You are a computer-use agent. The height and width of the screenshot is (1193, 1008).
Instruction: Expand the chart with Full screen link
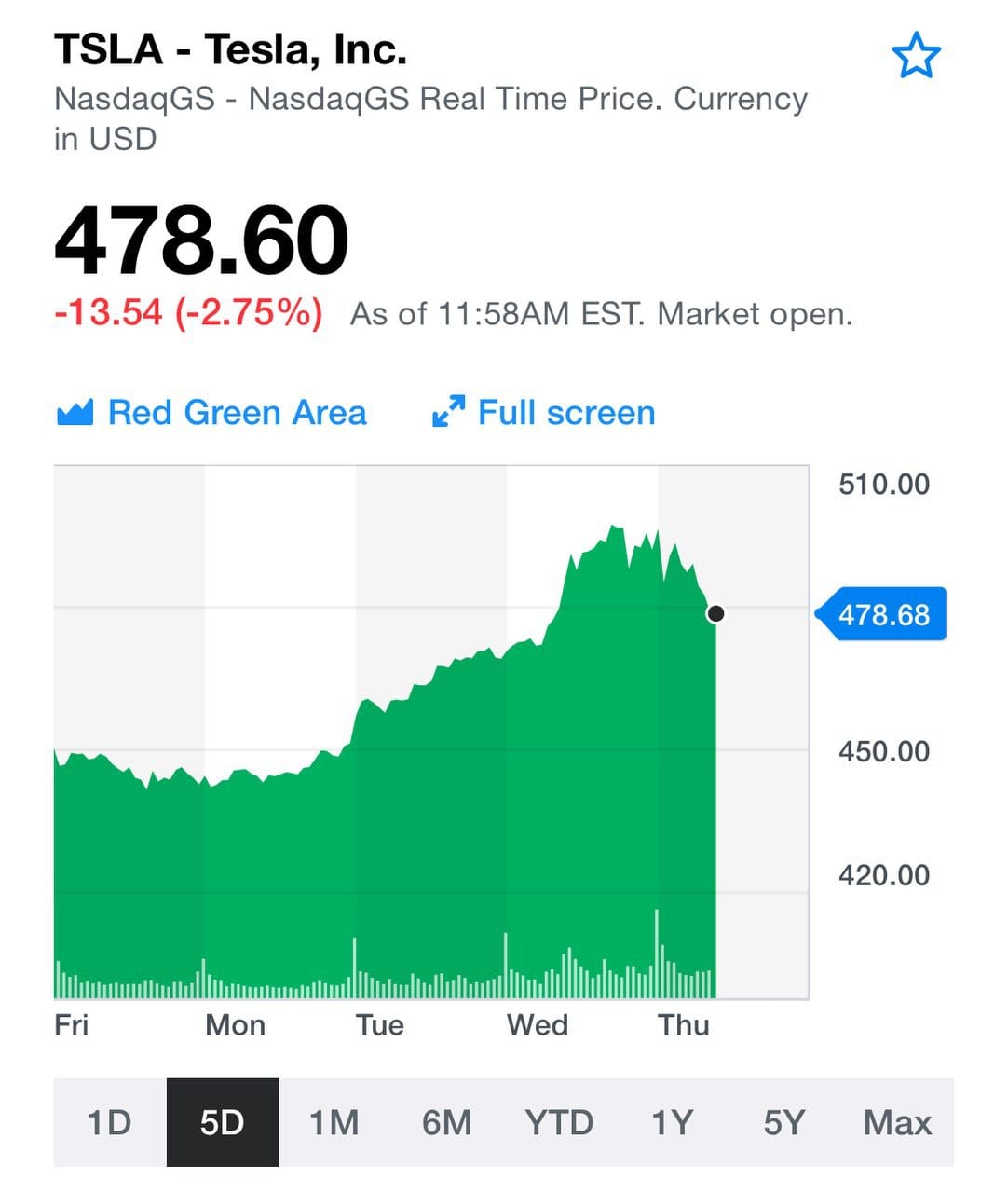coord(544,412)
